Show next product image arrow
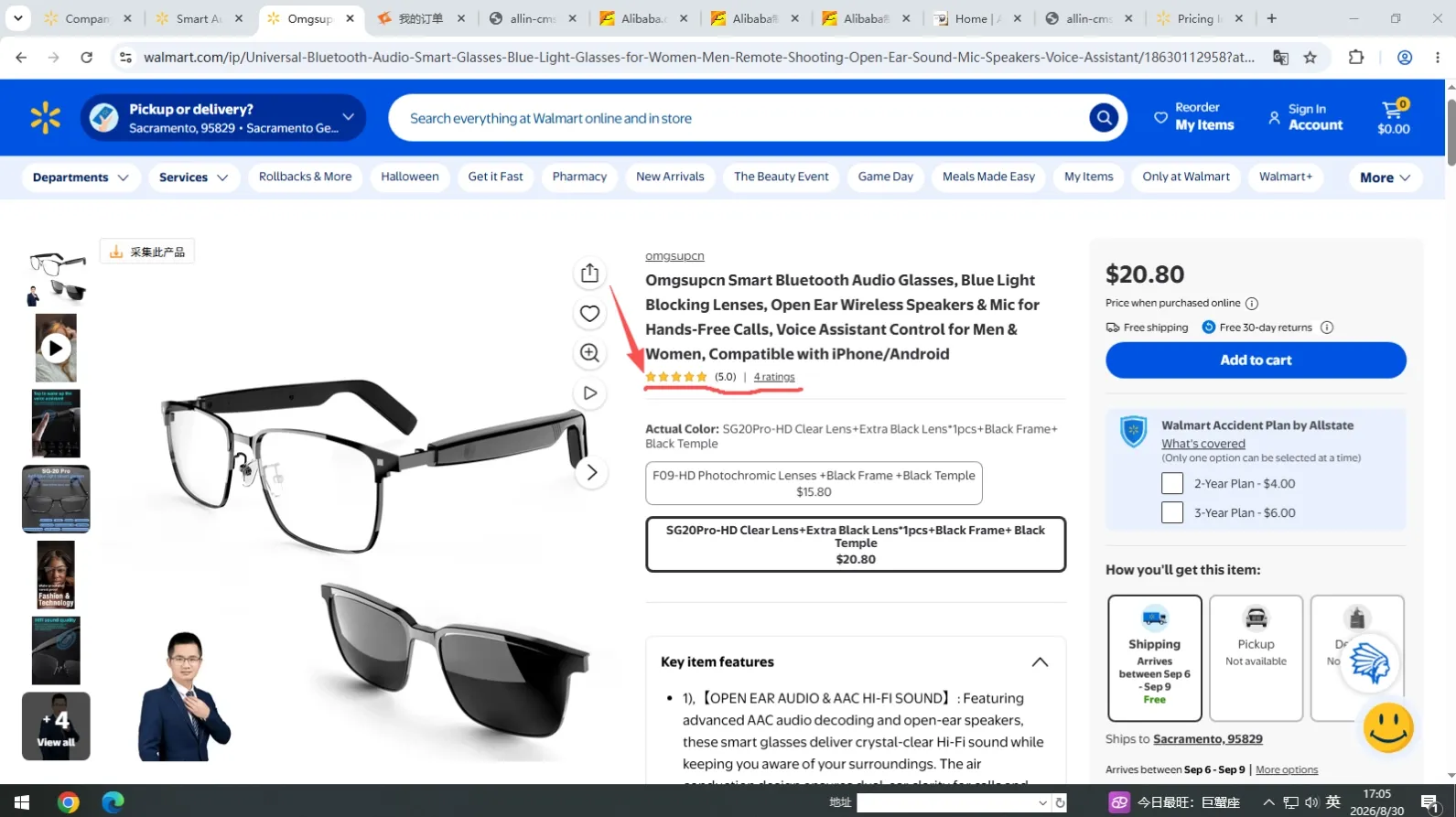1456x817 pixels. click(x=591, y=473)
